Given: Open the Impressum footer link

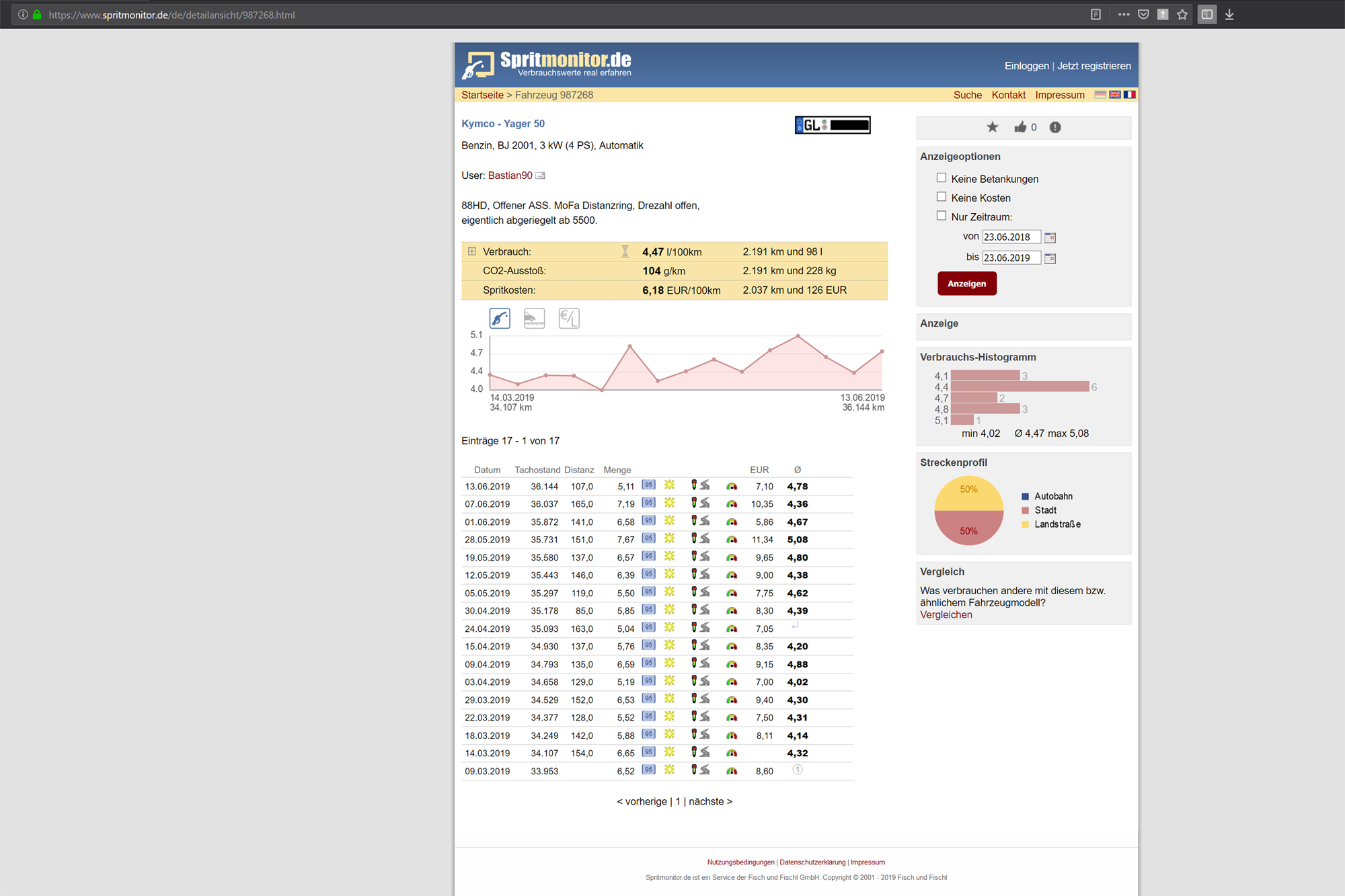Looking at the screenshot, I should (x=868, y=862).
